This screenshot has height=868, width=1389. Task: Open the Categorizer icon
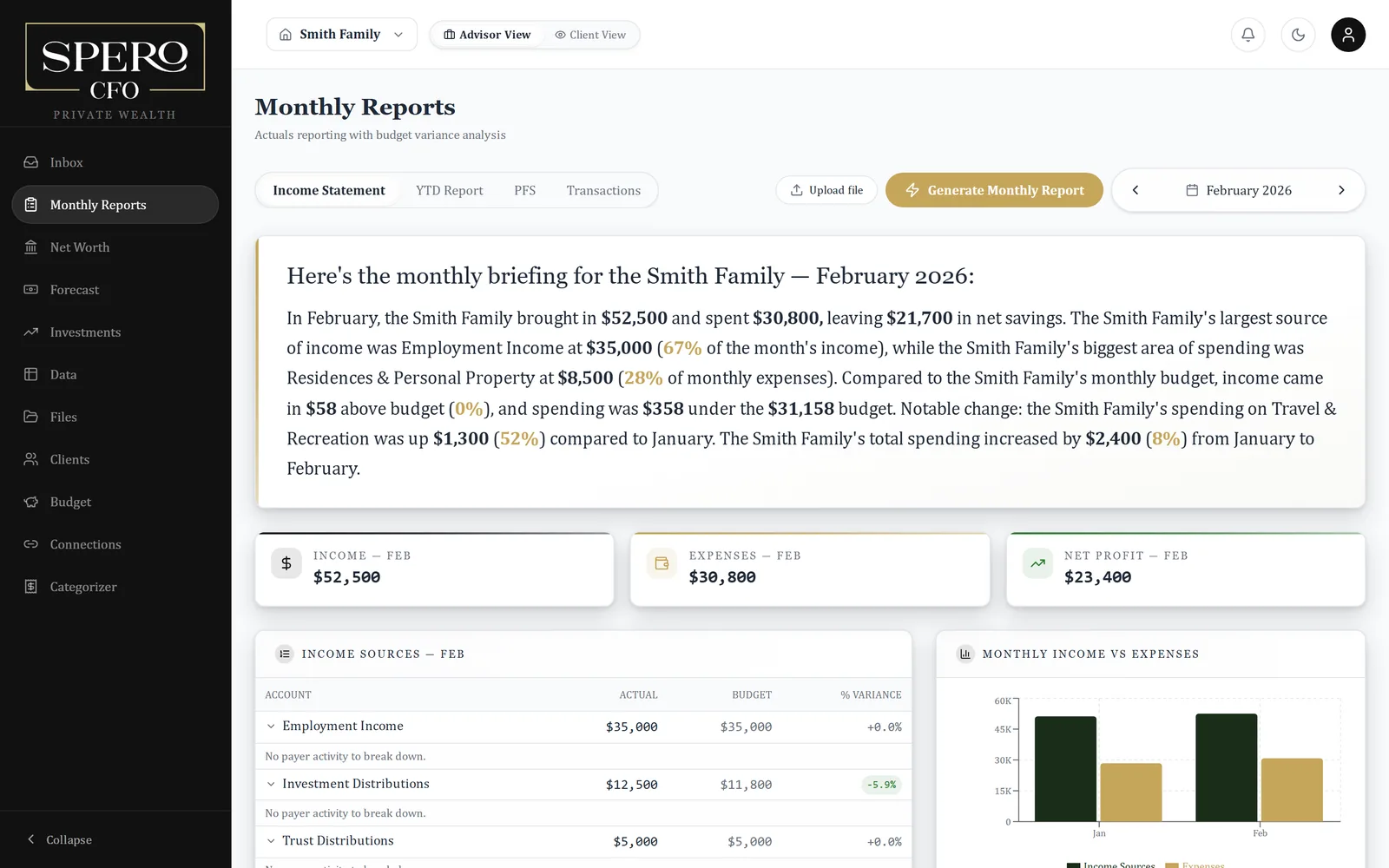(31, 587)
